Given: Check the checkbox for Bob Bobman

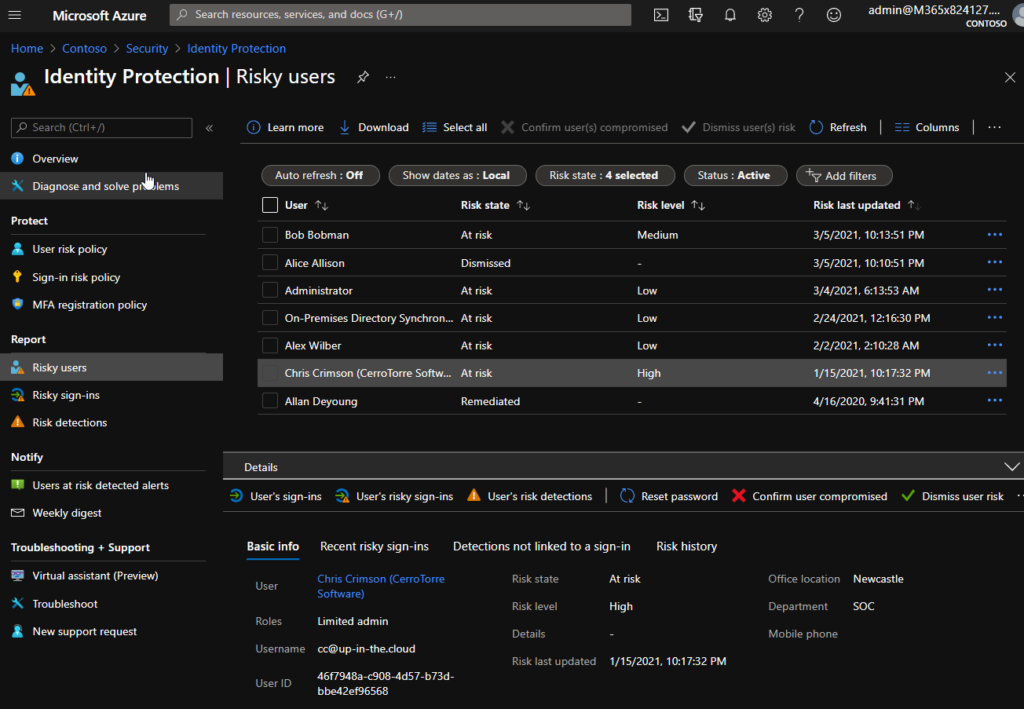Looking at the screenshot, I should (269, 235).
